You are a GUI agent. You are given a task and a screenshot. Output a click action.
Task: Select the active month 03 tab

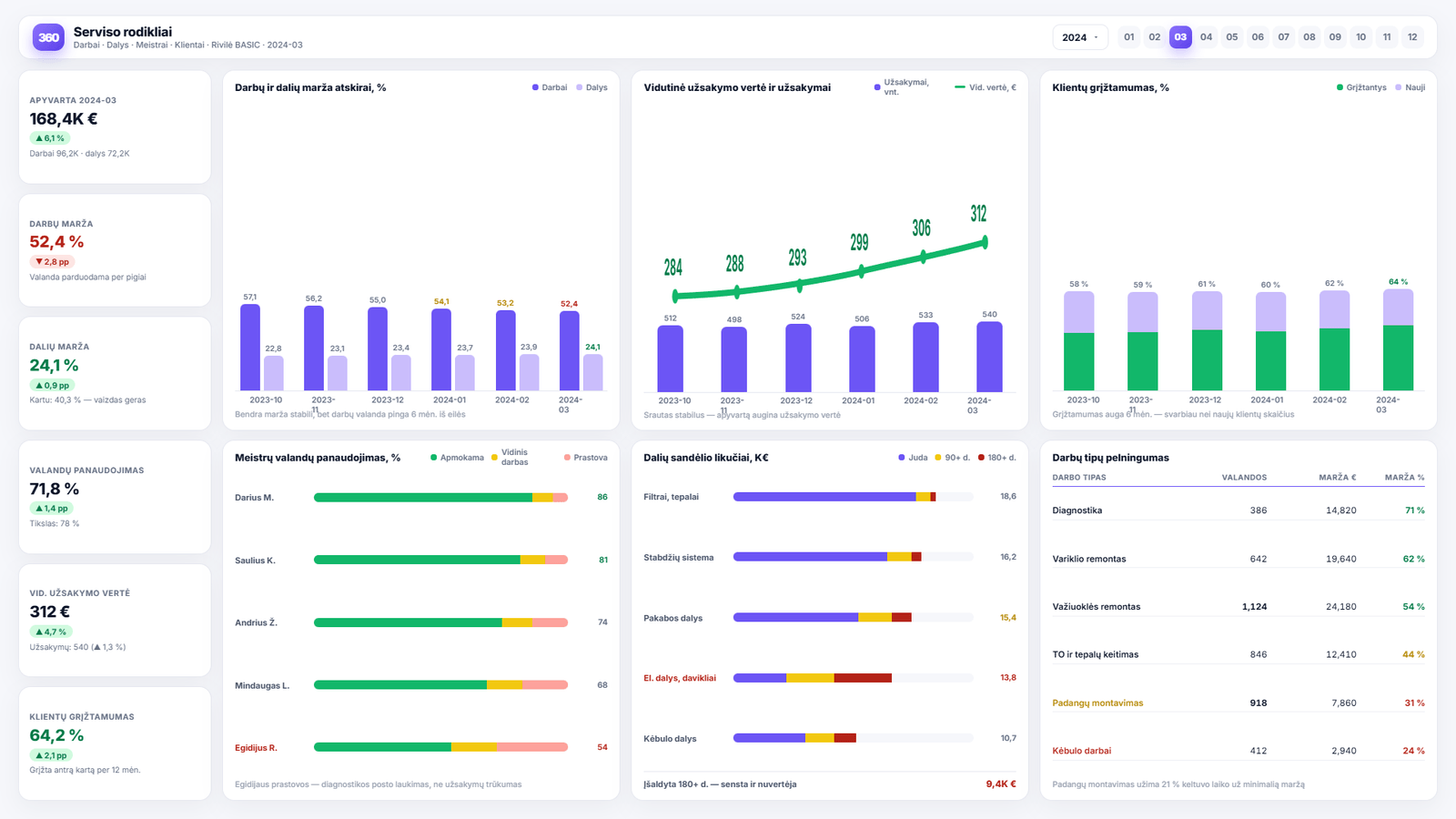1180,37
